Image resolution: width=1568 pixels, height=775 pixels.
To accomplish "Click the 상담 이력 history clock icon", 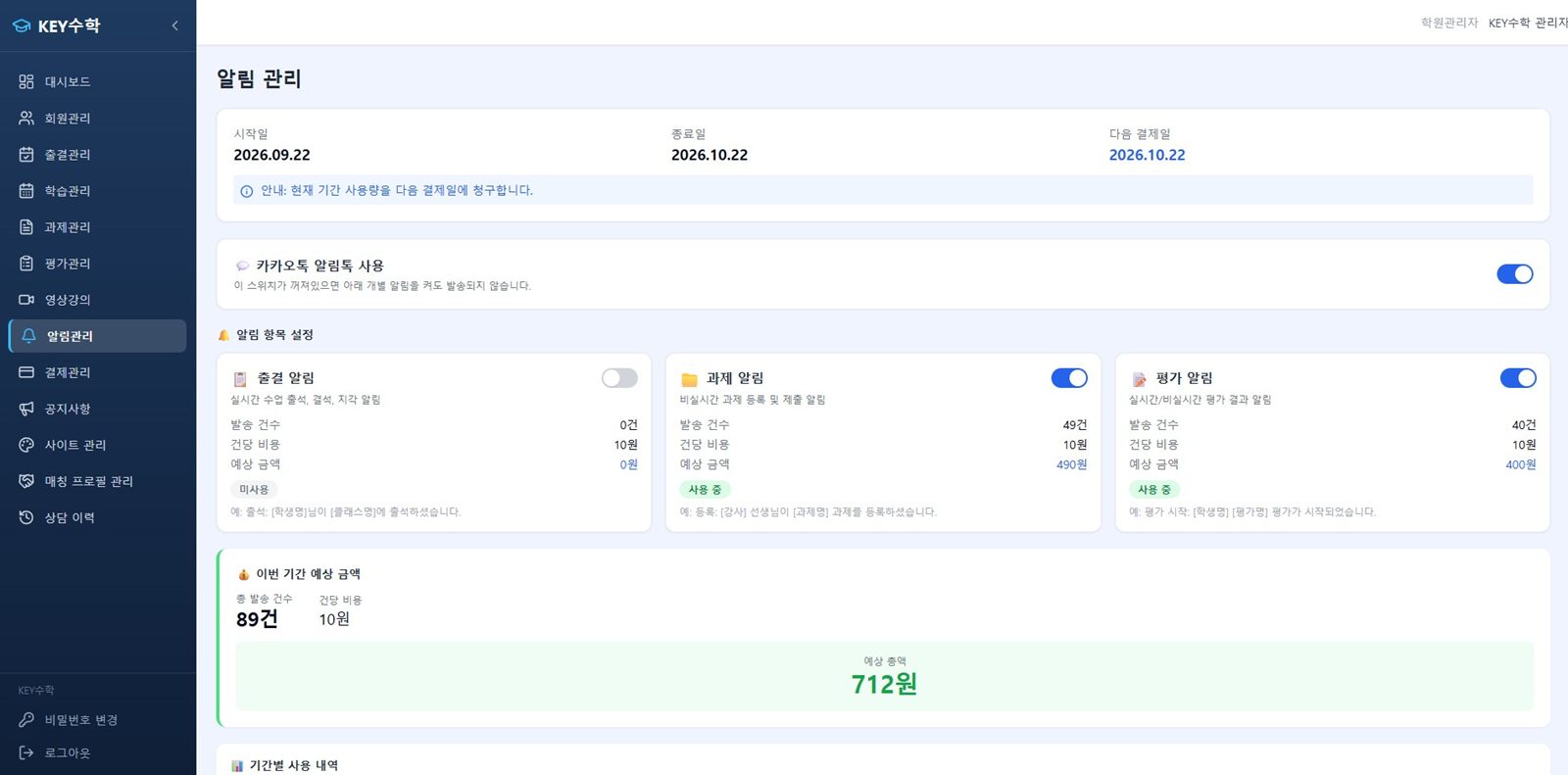I will point(26,516).
